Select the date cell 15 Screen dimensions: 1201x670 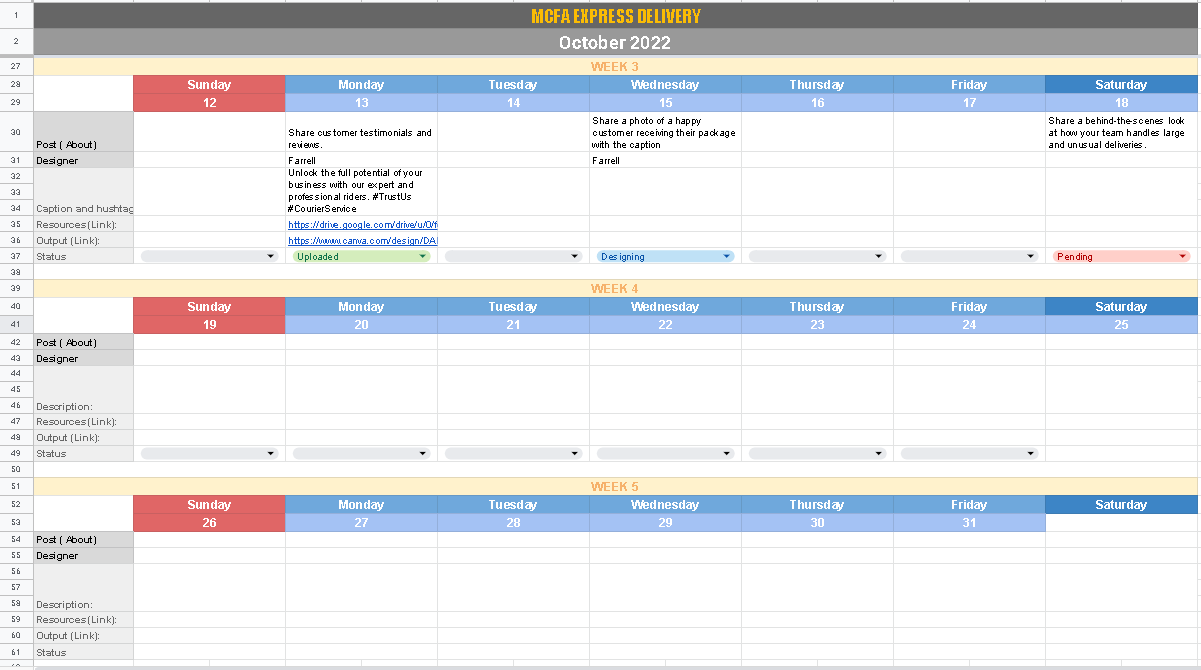665,103
